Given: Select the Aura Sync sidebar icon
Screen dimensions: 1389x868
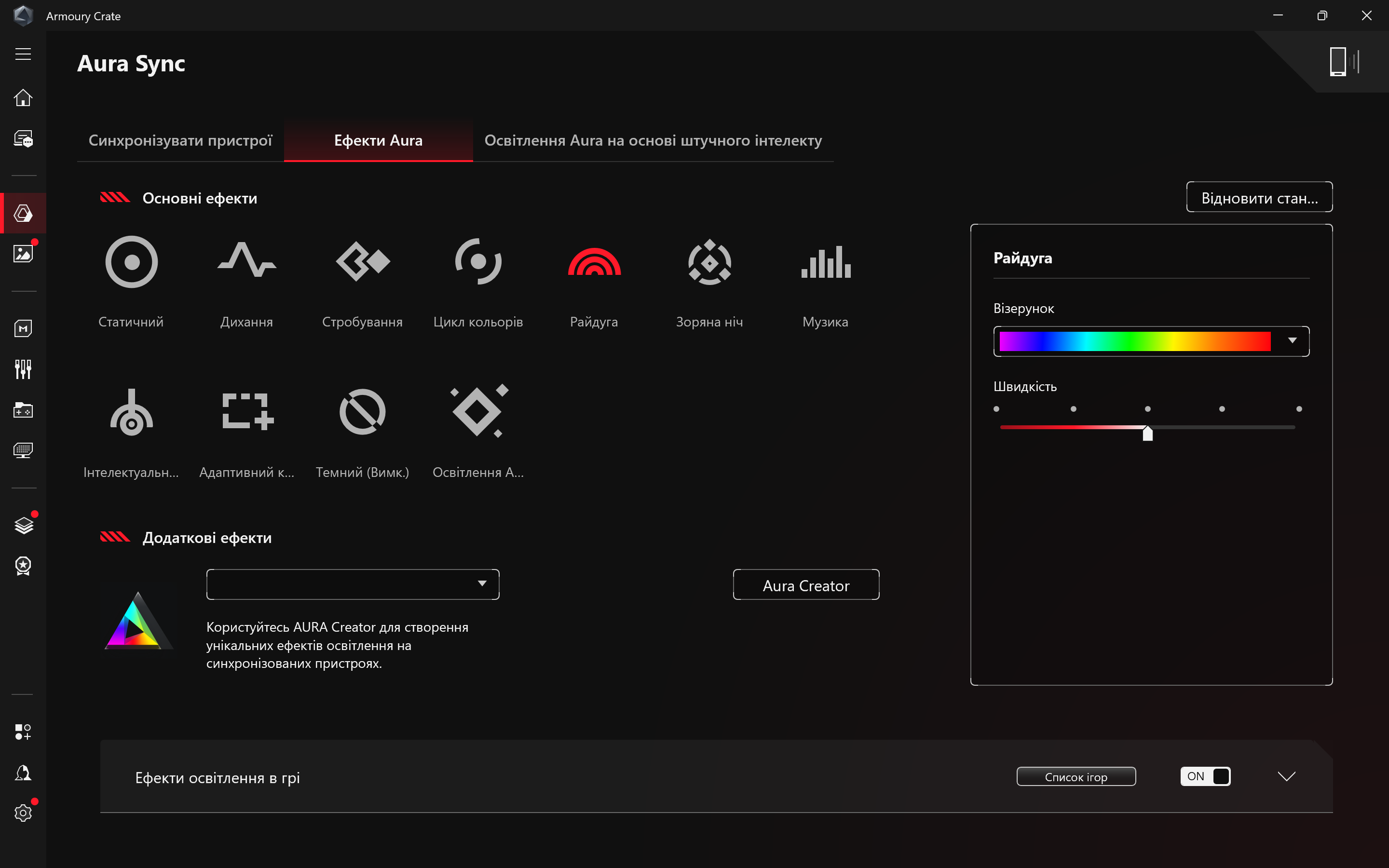Looking at the screenshot, I should point(23,214).
